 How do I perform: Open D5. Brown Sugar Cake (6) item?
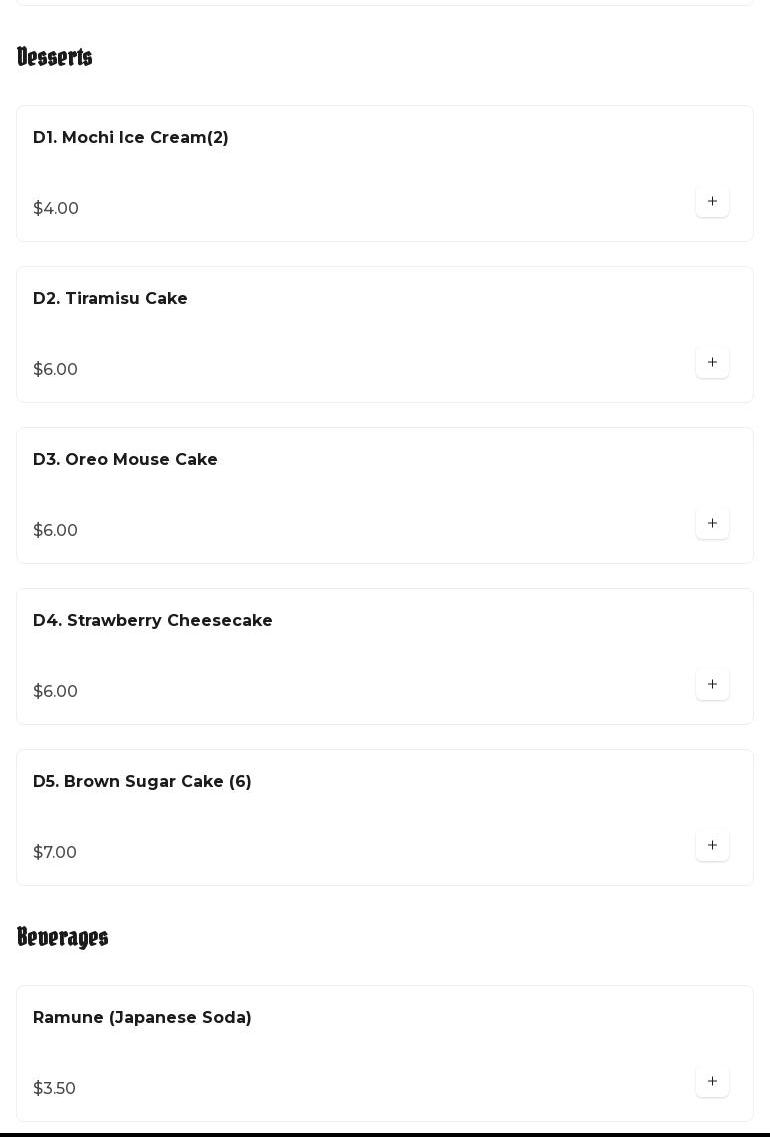point(142,782)
